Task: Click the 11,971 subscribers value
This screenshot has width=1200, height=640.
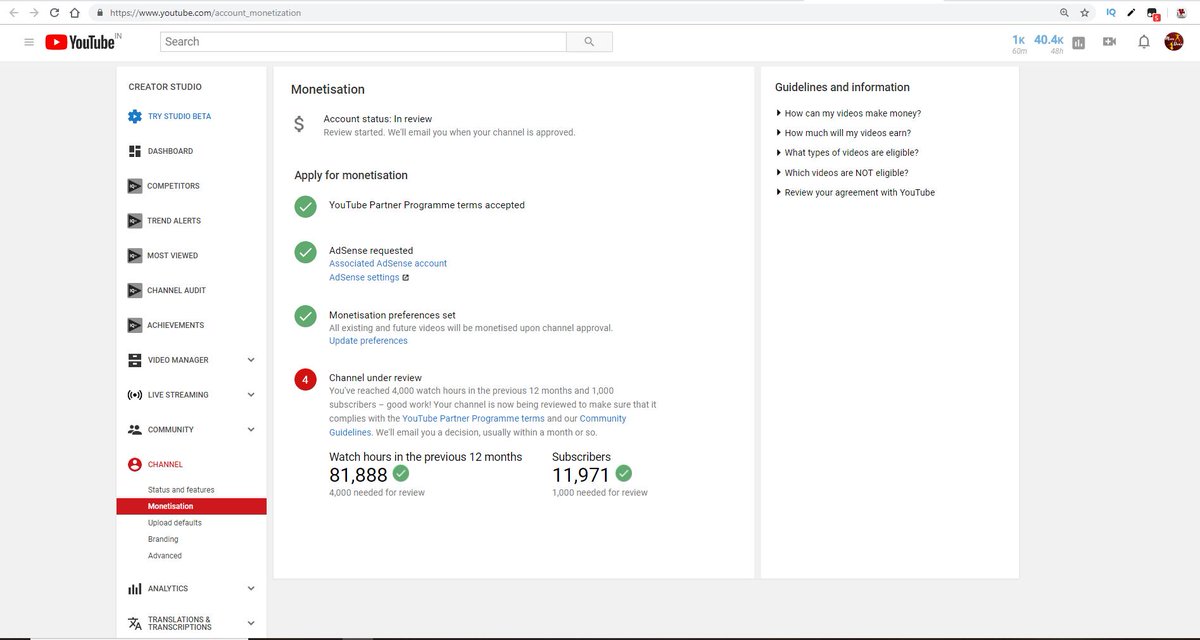Action: [581, 475]
